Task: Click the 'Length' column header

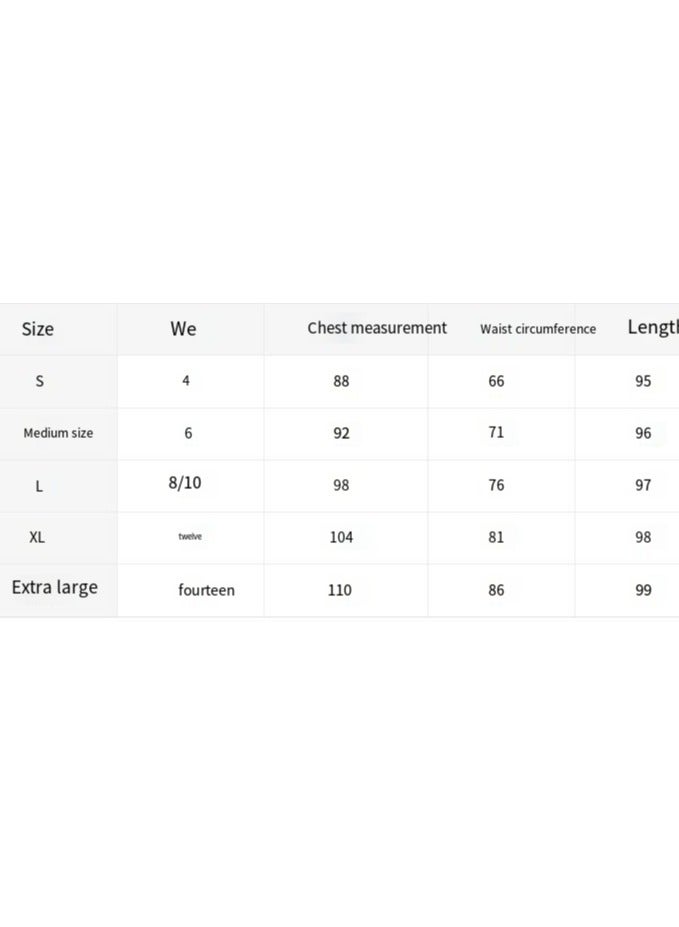Action: coord(653,327)
